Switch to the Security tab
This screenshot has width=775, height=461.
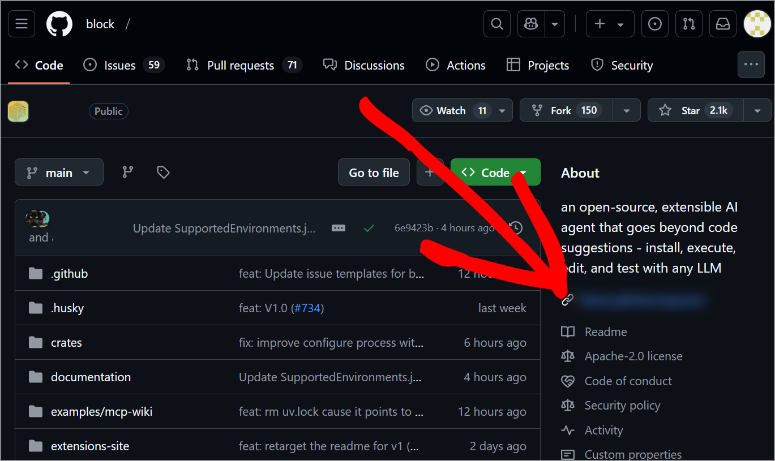coord(622,65)
